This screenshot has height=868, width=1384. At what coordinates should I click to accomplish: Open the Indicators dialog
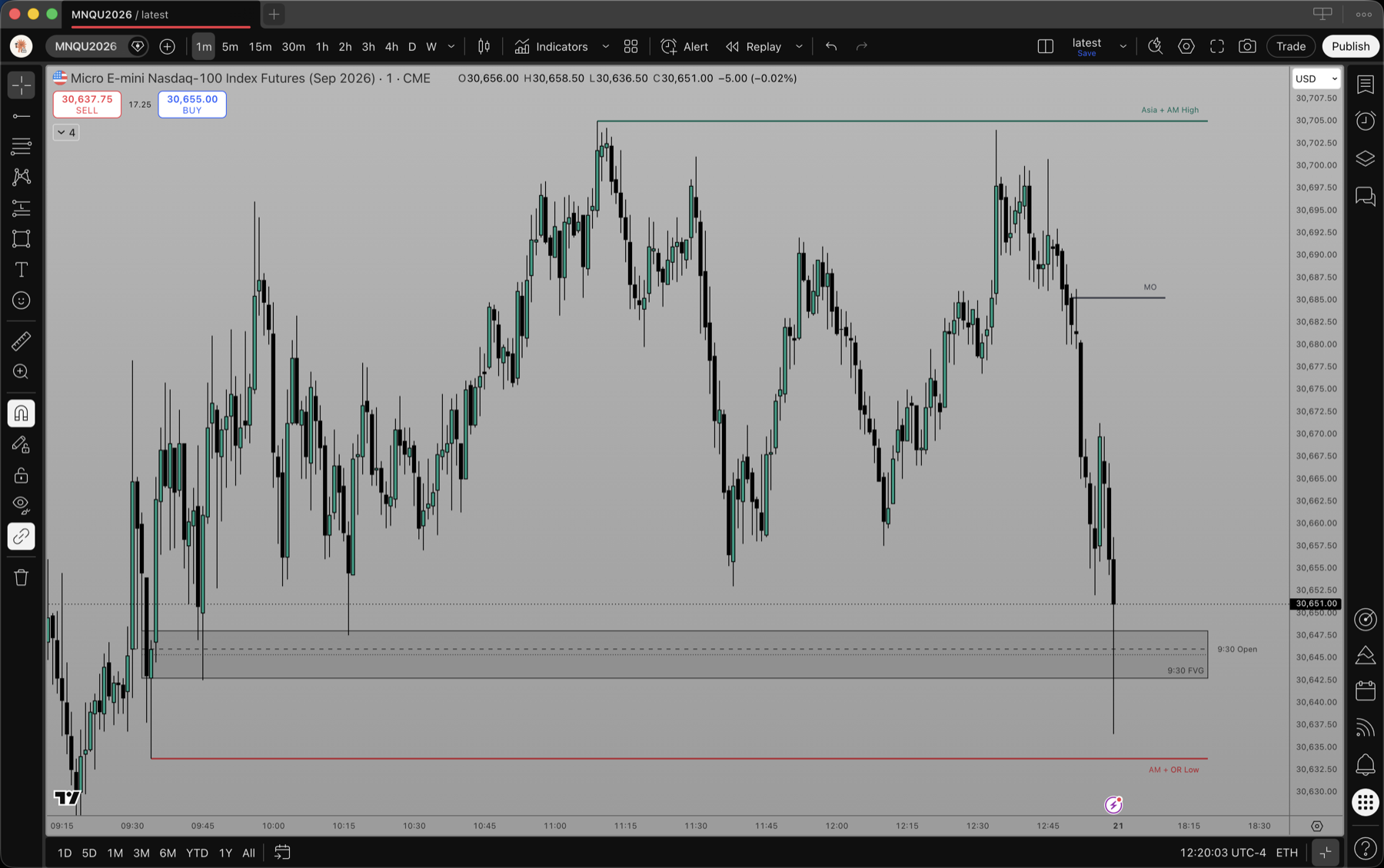[551, 47]
